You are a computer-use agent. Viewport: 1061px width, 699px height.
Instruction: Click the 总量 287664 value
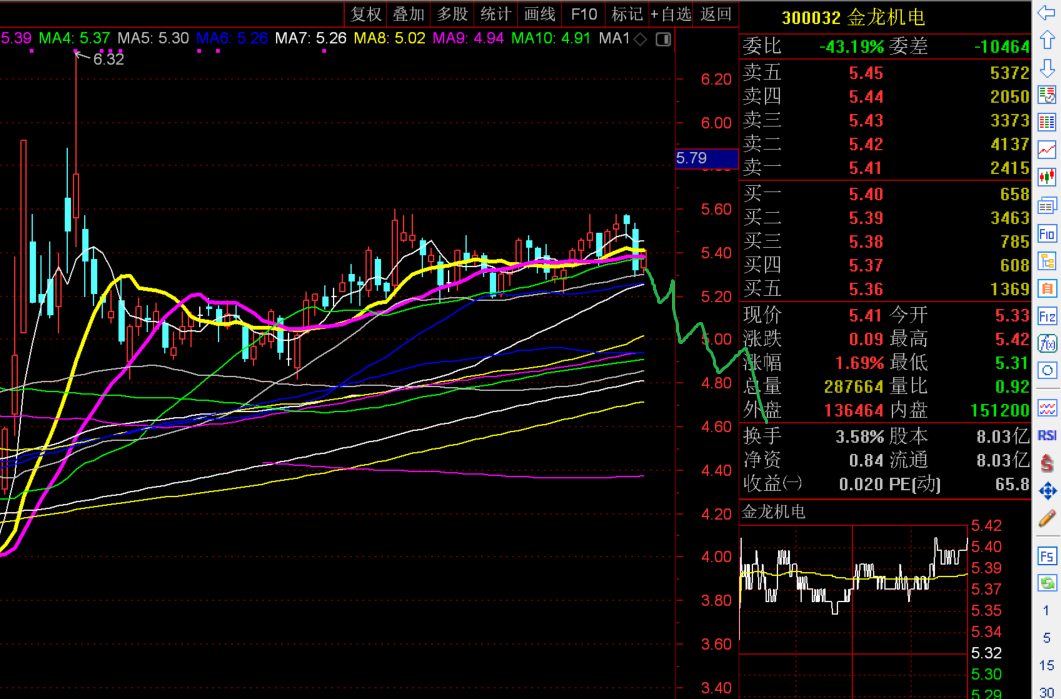(854, 387)
